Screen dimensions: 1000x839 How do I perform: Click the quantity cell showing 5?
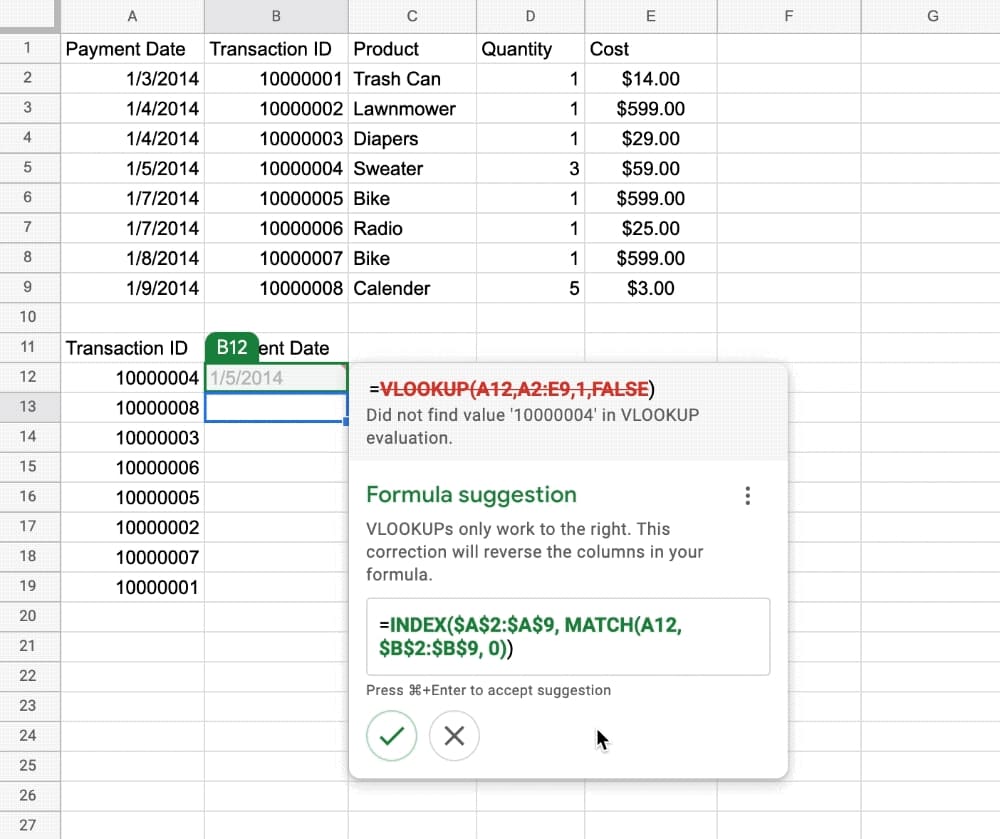(x=530, y=289)
